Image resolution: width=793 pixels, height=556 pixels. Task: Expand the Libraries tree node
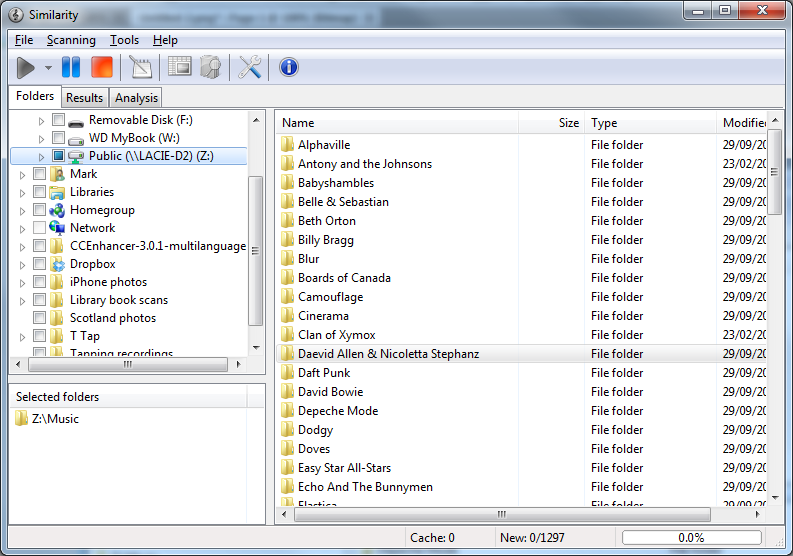[x=22, y=193]
